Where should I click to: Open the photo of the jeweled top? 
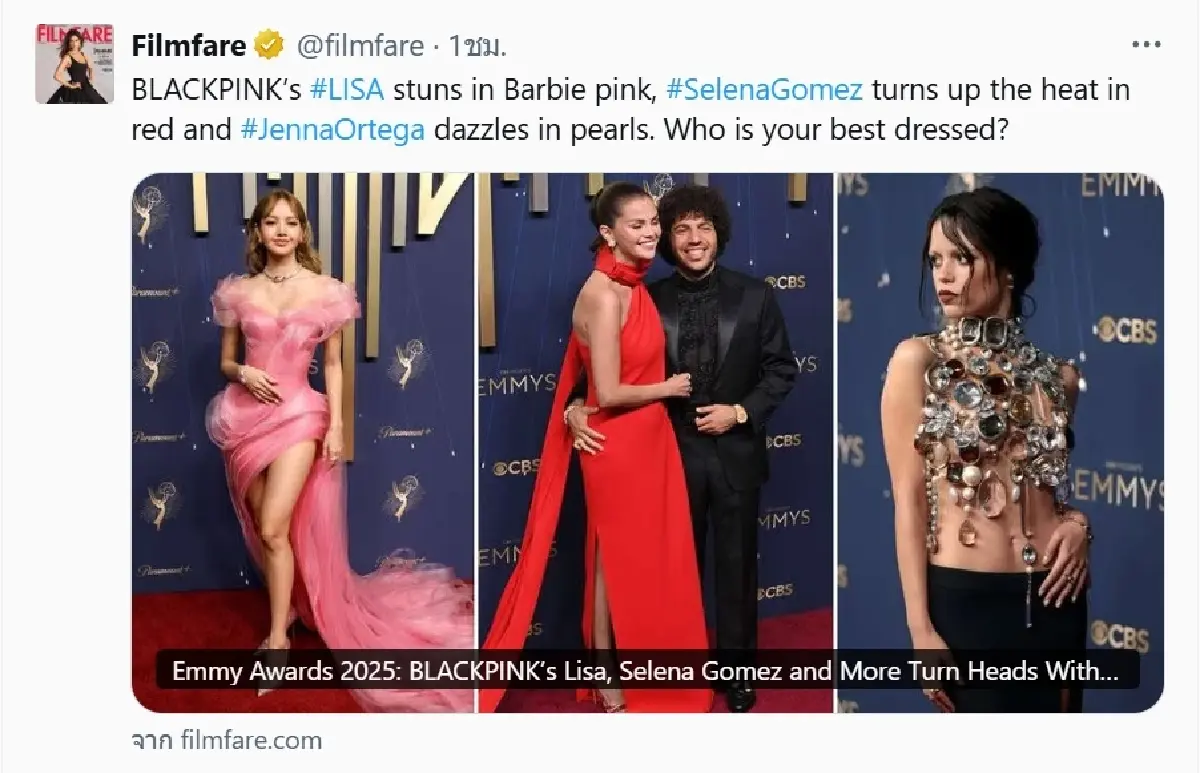1000,440
